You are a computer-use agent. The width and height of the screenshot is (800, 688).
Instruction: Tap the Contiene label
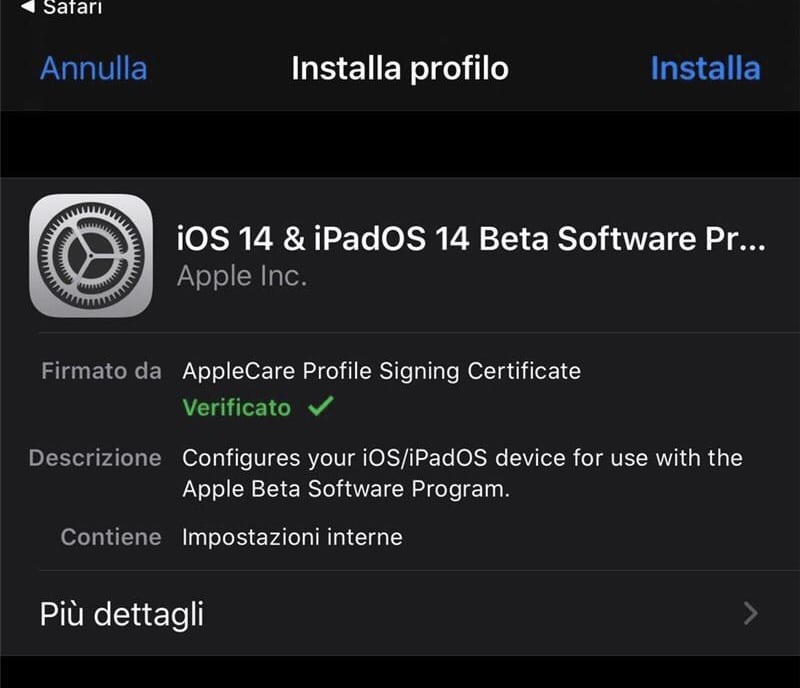(111, 537)
